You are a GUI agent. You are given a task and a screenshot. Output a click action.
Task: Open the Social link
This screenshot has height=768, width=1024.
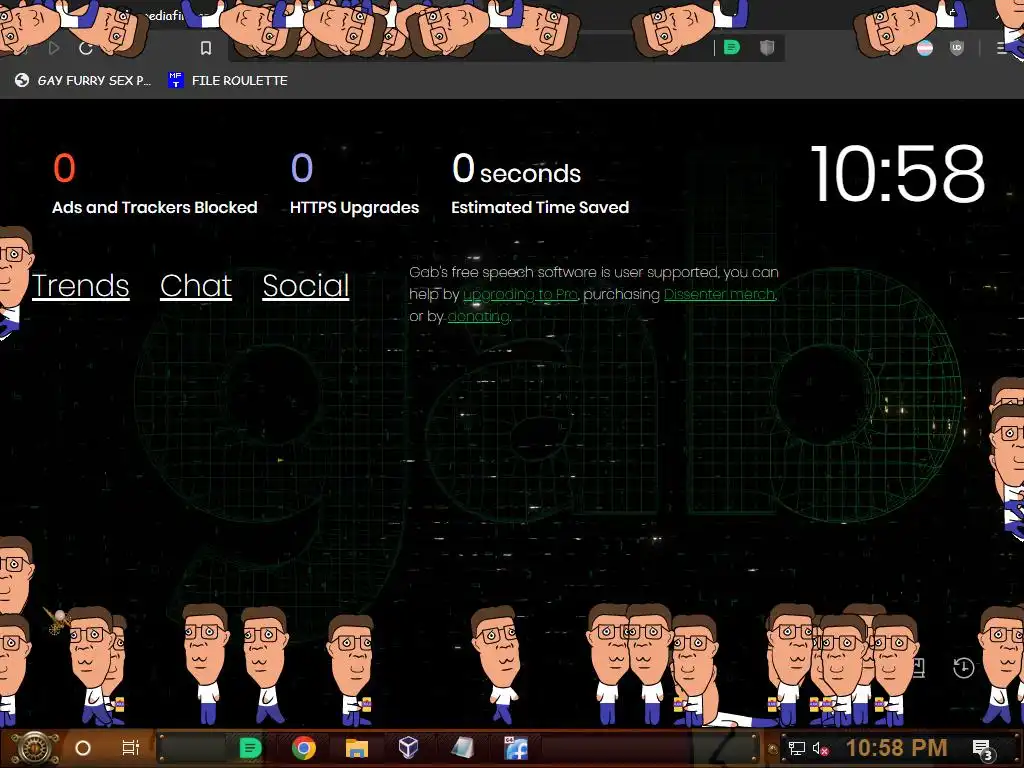(306, 285)
